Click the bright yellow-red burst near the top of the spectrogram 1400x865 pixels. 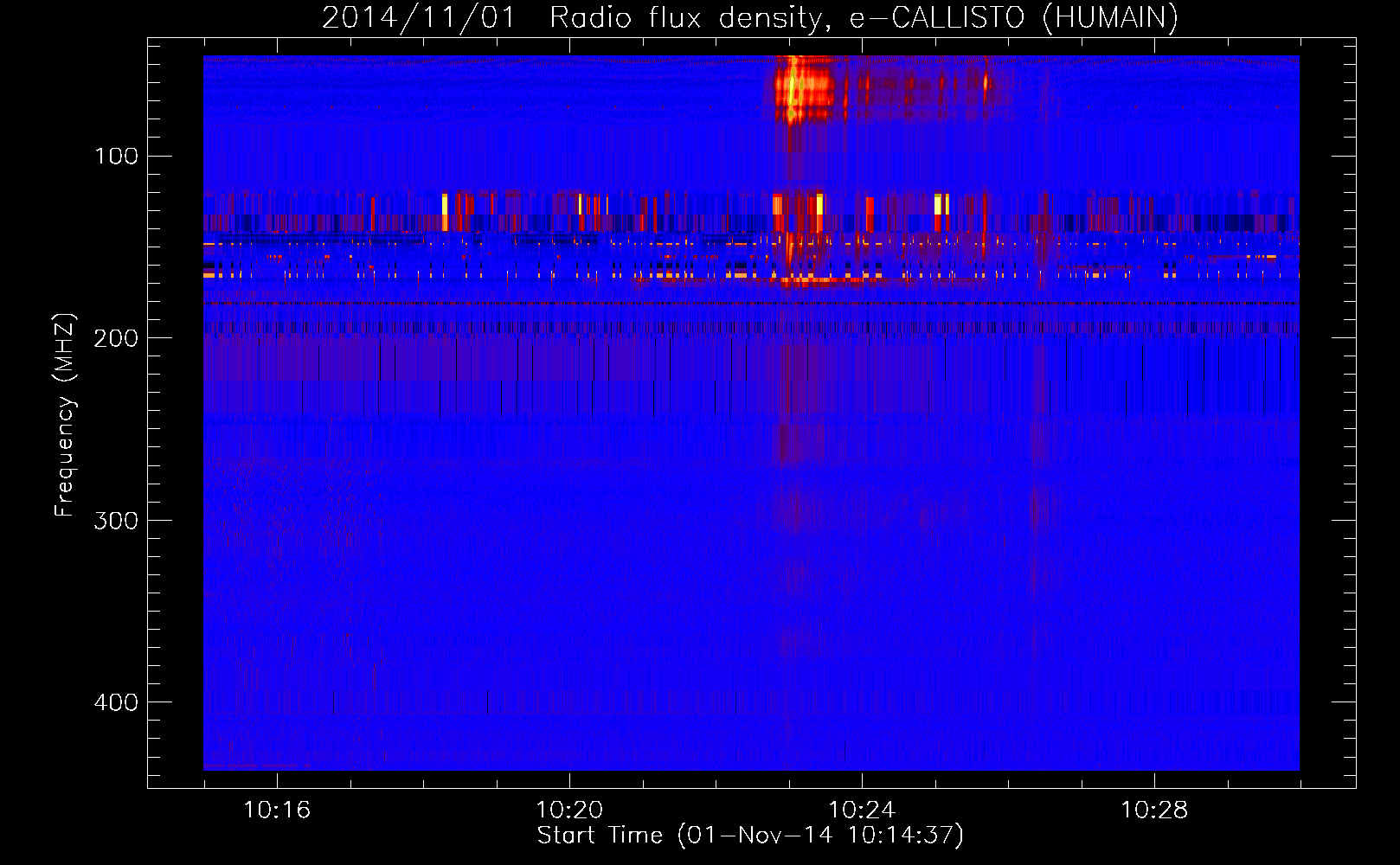(x=804, y=88)
